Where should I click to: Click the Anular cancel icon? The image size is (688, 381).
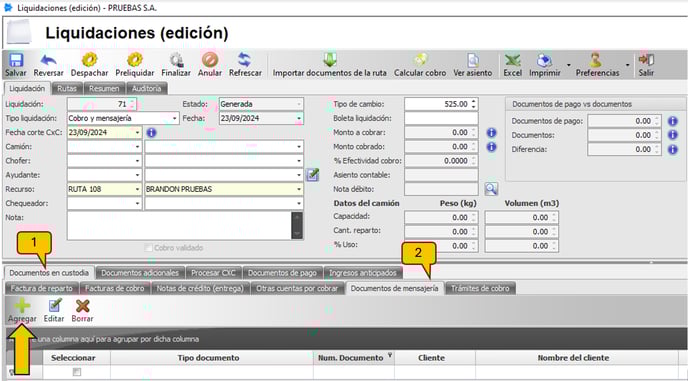click(210, 60)
